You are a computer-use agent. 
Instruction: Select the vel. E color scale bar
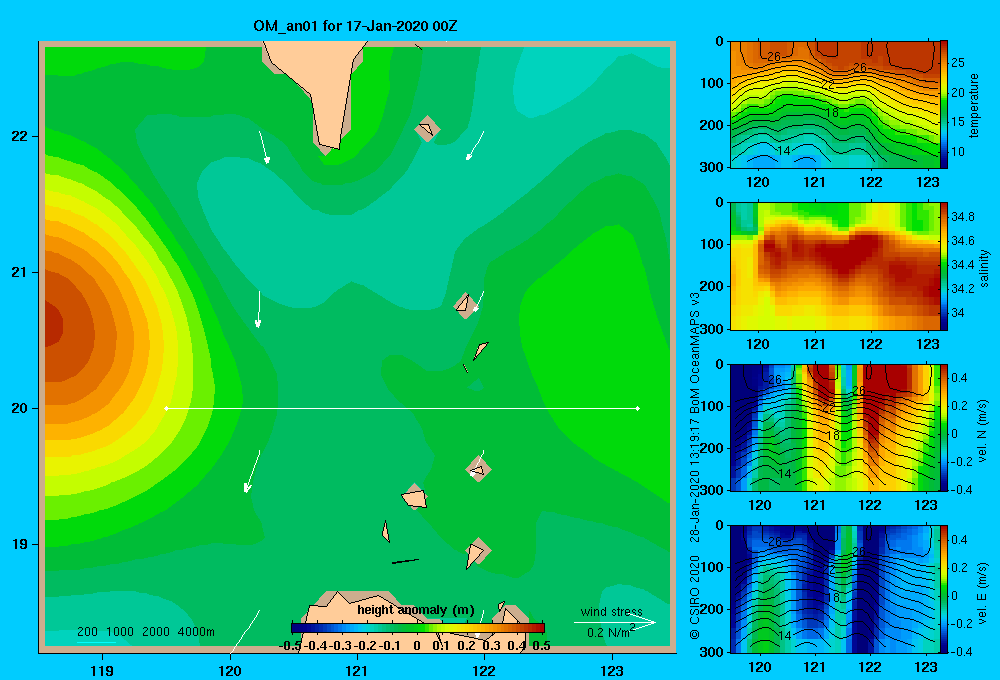pos(944,589)
